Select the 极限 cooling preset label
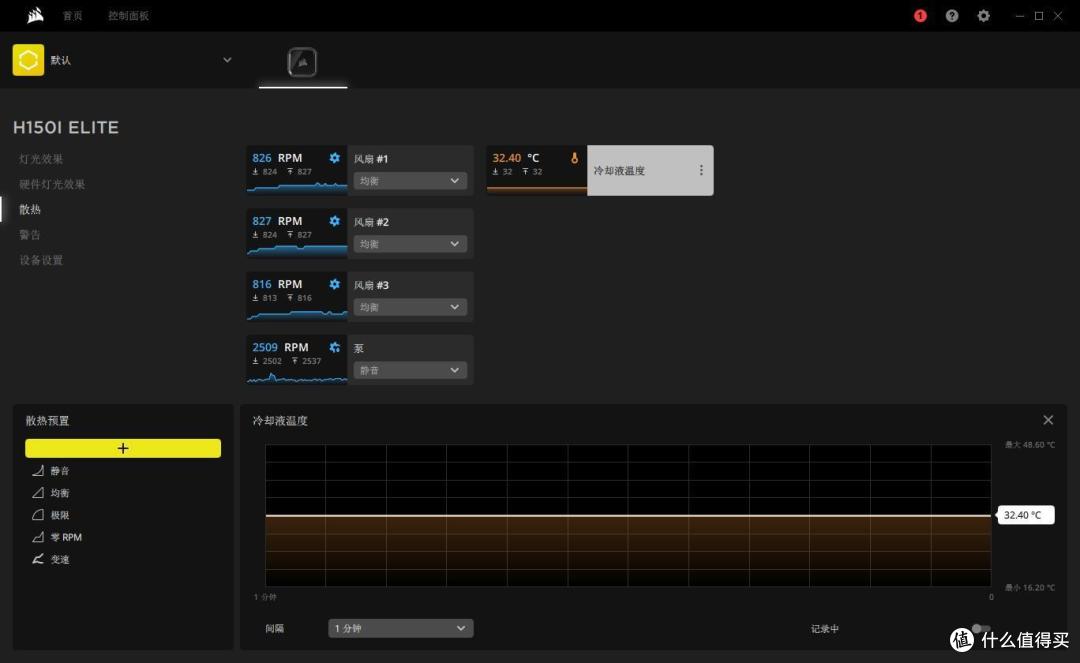 pyautogui.click(x=60, y=515)
